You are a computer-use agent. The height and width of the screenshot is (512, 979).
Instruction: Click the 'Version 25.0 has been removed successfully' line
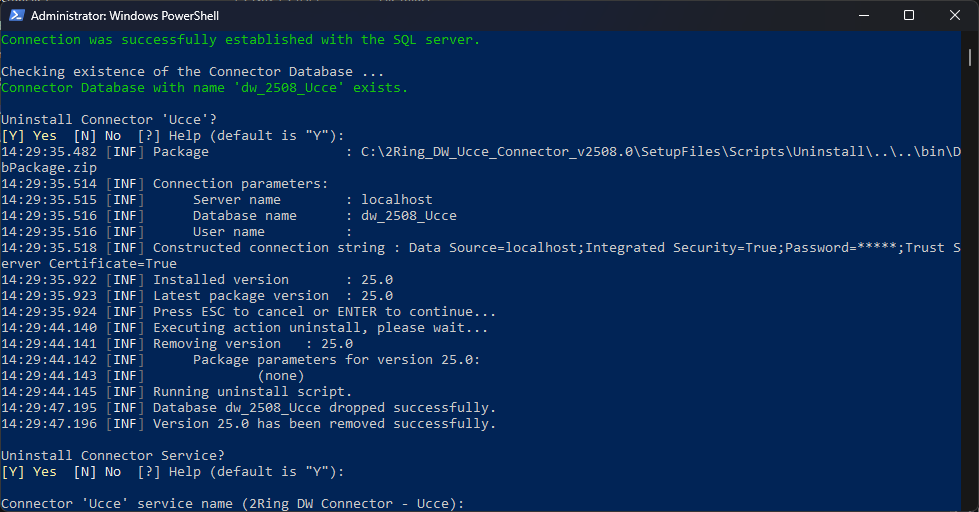click(324, 424)
